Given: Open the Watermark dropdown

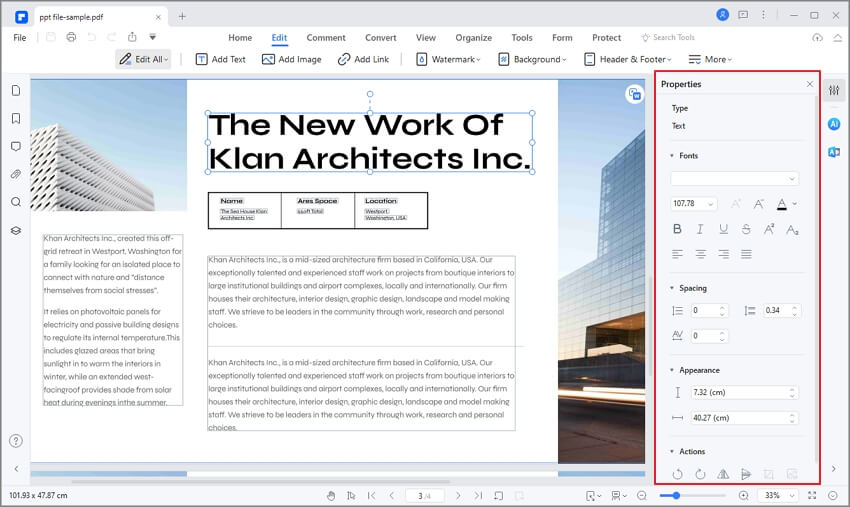Looking at the screenshot, I should click(x=448, y=59).
